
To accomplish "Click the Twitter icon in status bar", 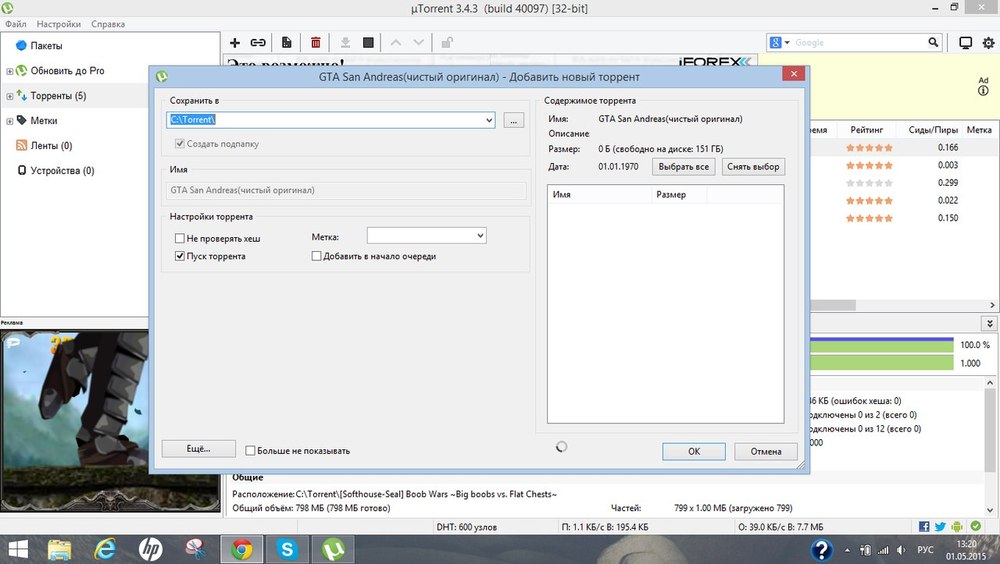I will 940,526.
